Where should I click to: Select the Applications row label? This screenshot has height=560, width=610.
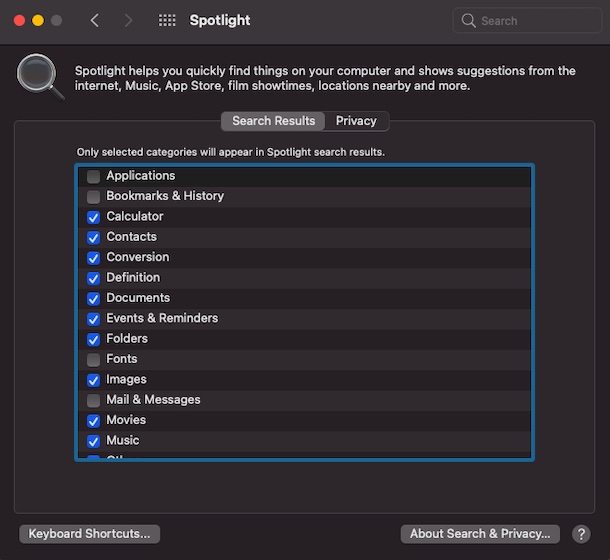141,176
